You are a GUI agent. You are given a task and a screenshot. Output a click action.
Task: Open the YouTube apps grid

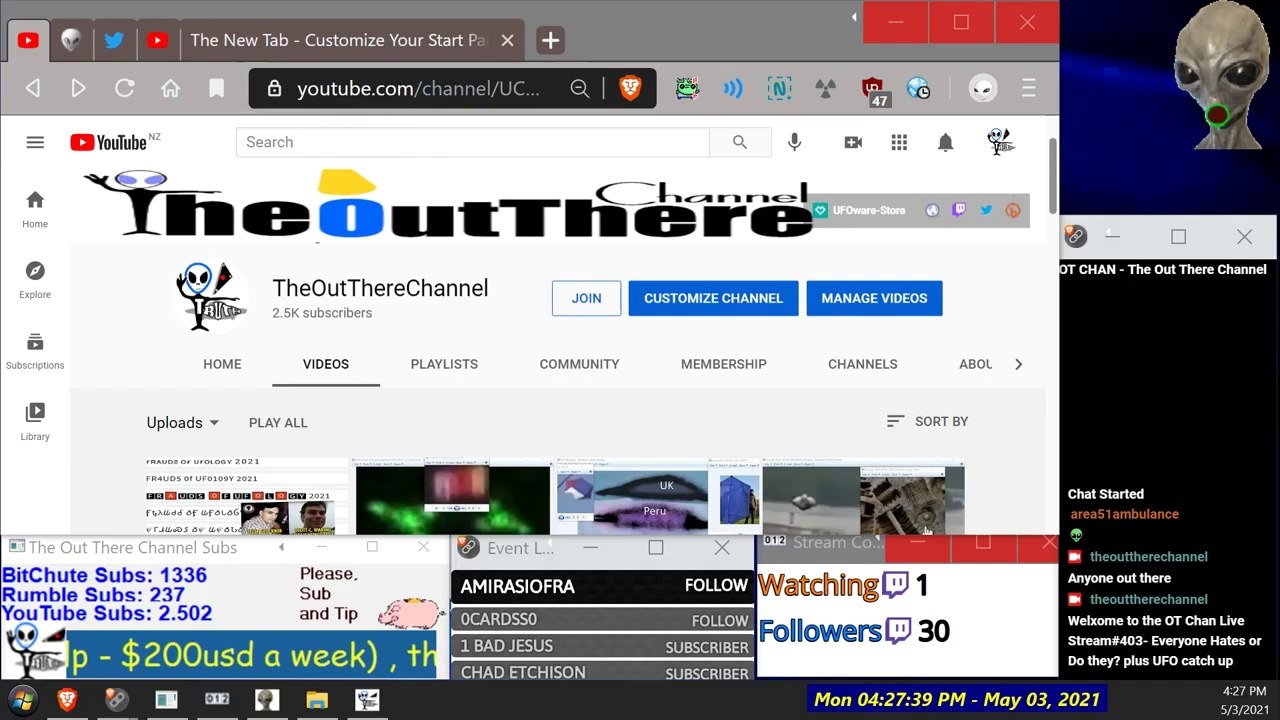899,142
